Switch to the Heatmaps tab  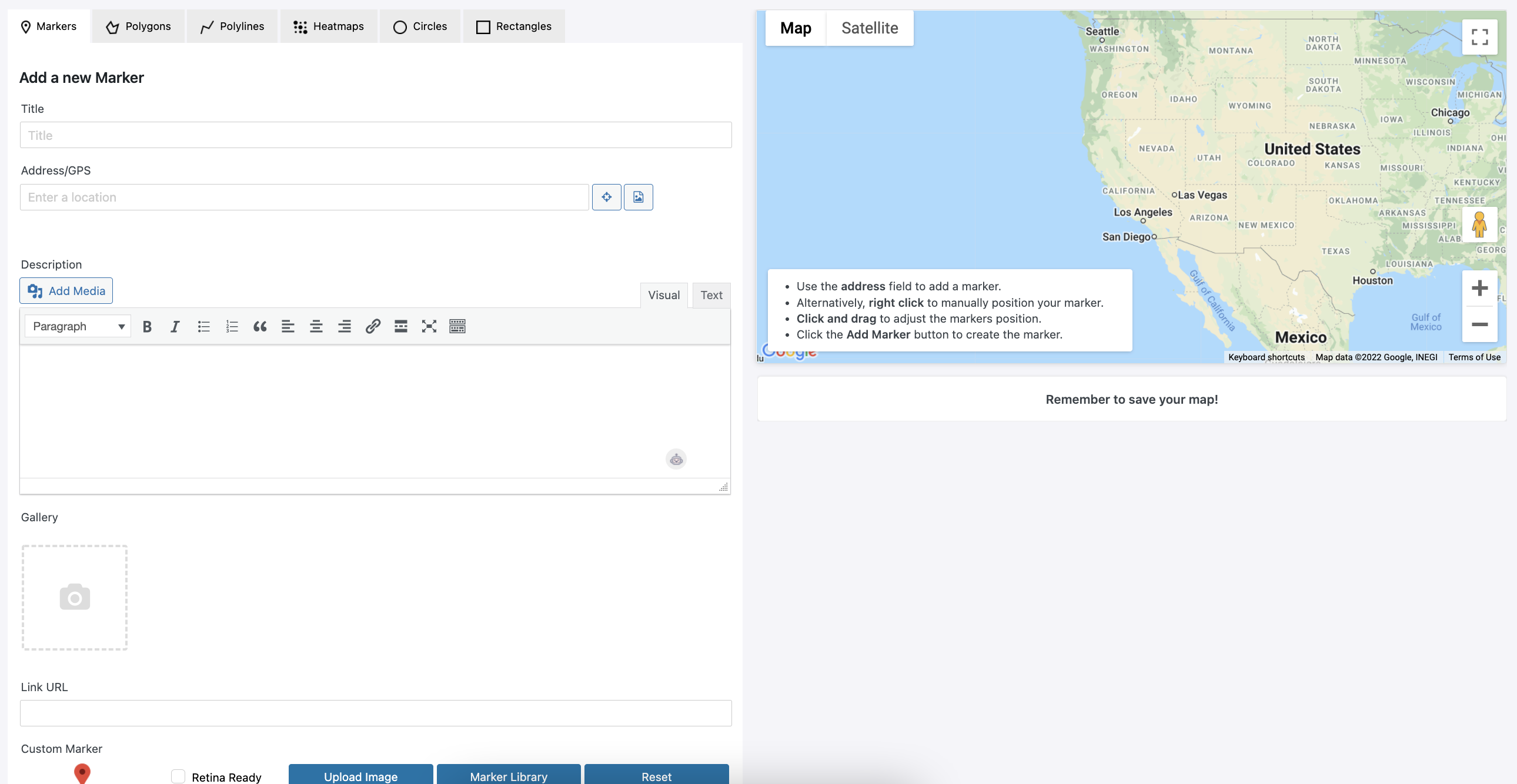coord(329,26)
